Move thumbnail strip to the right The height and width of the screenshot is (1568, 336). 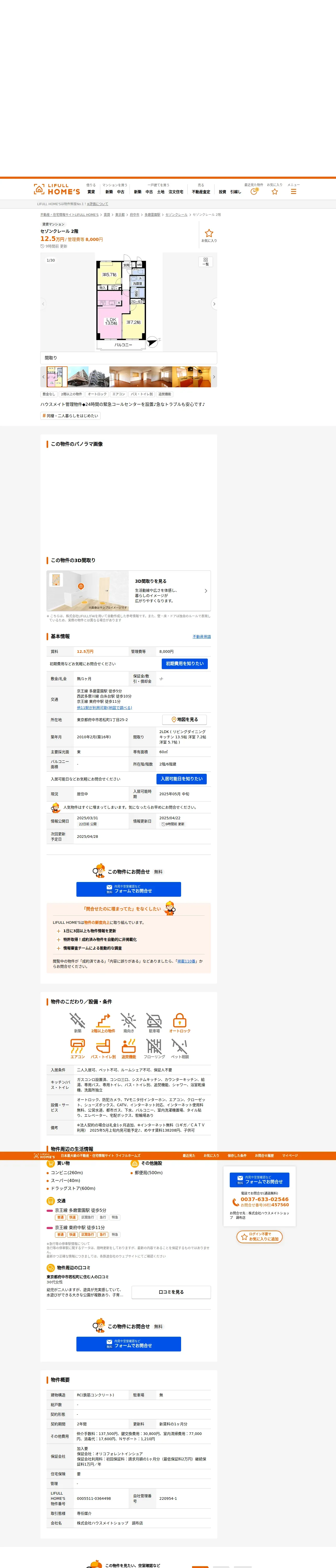click(x=214, y=377)
